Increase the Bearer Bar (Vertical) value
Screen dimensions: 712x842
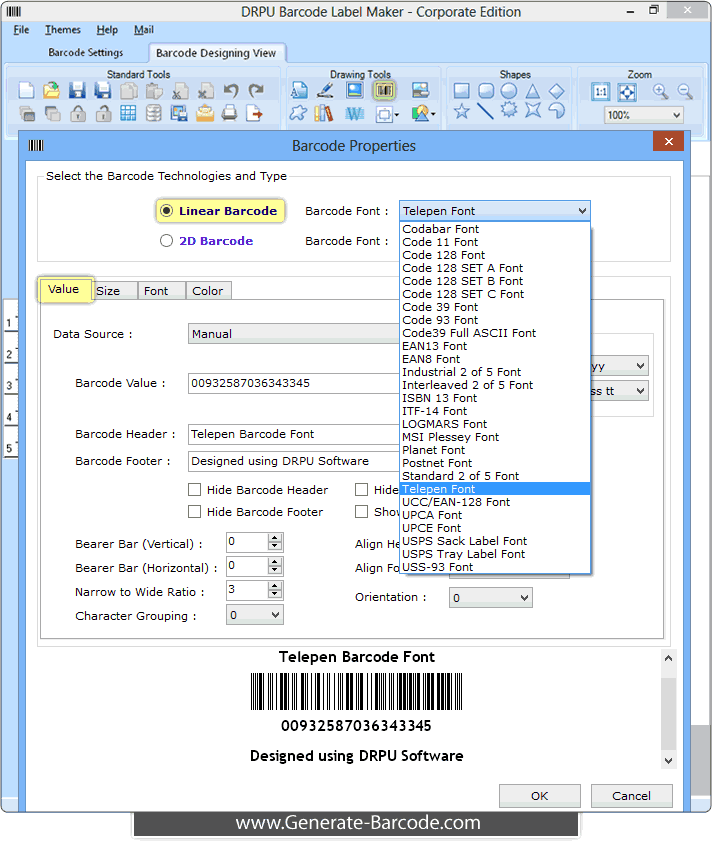[x=275, y=538]
